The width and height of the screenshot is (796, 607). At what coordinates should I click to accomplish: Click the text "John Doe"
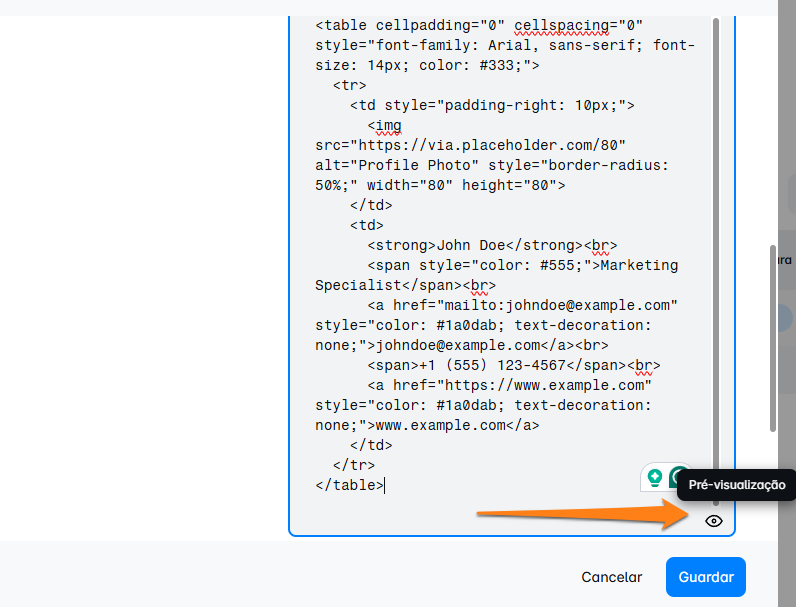471,246
